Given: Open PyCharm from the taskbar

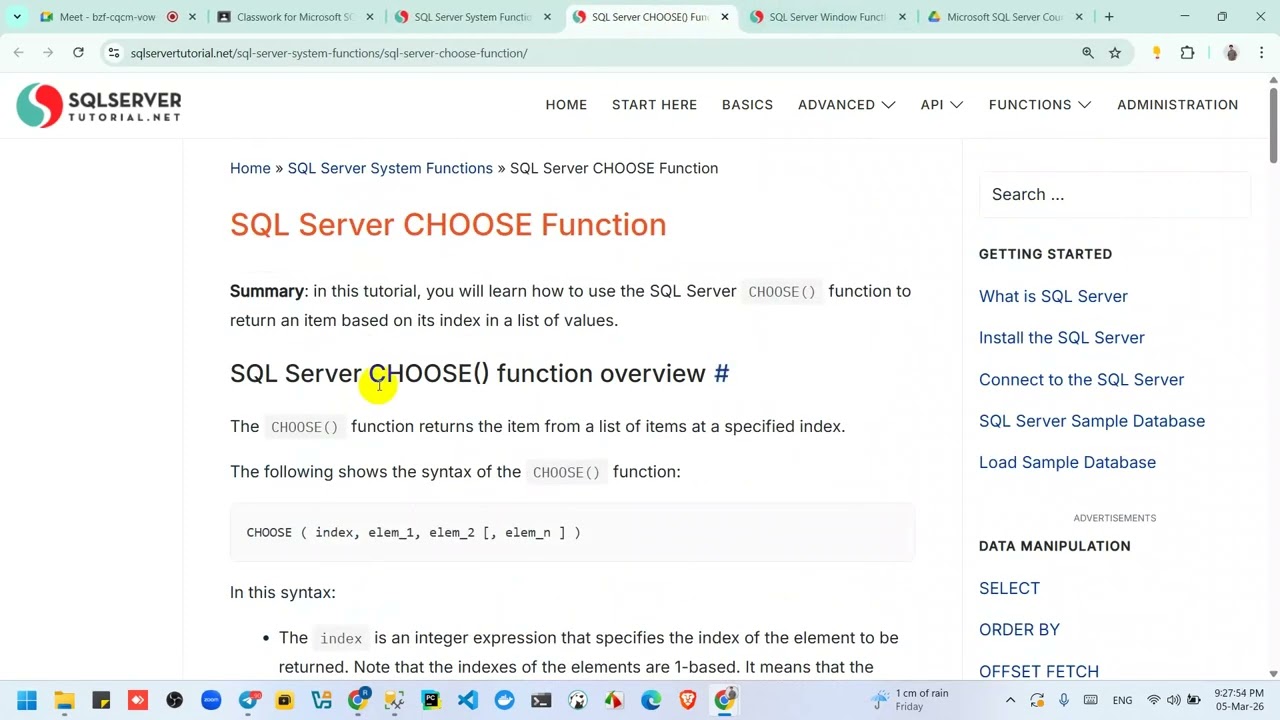Looking at the screenshot, I should [431, 700].
